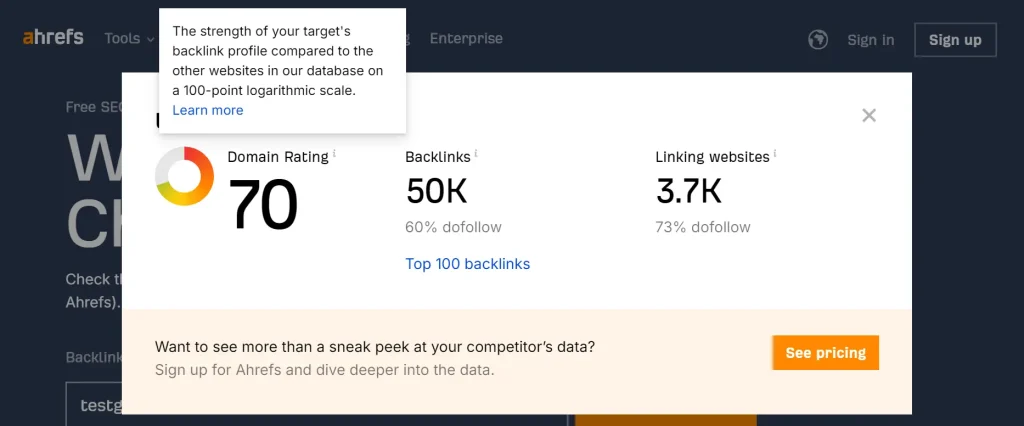Click the 50K backlinks value
1024x426 pixels.
pyautogui.click(x=436, y=191)
